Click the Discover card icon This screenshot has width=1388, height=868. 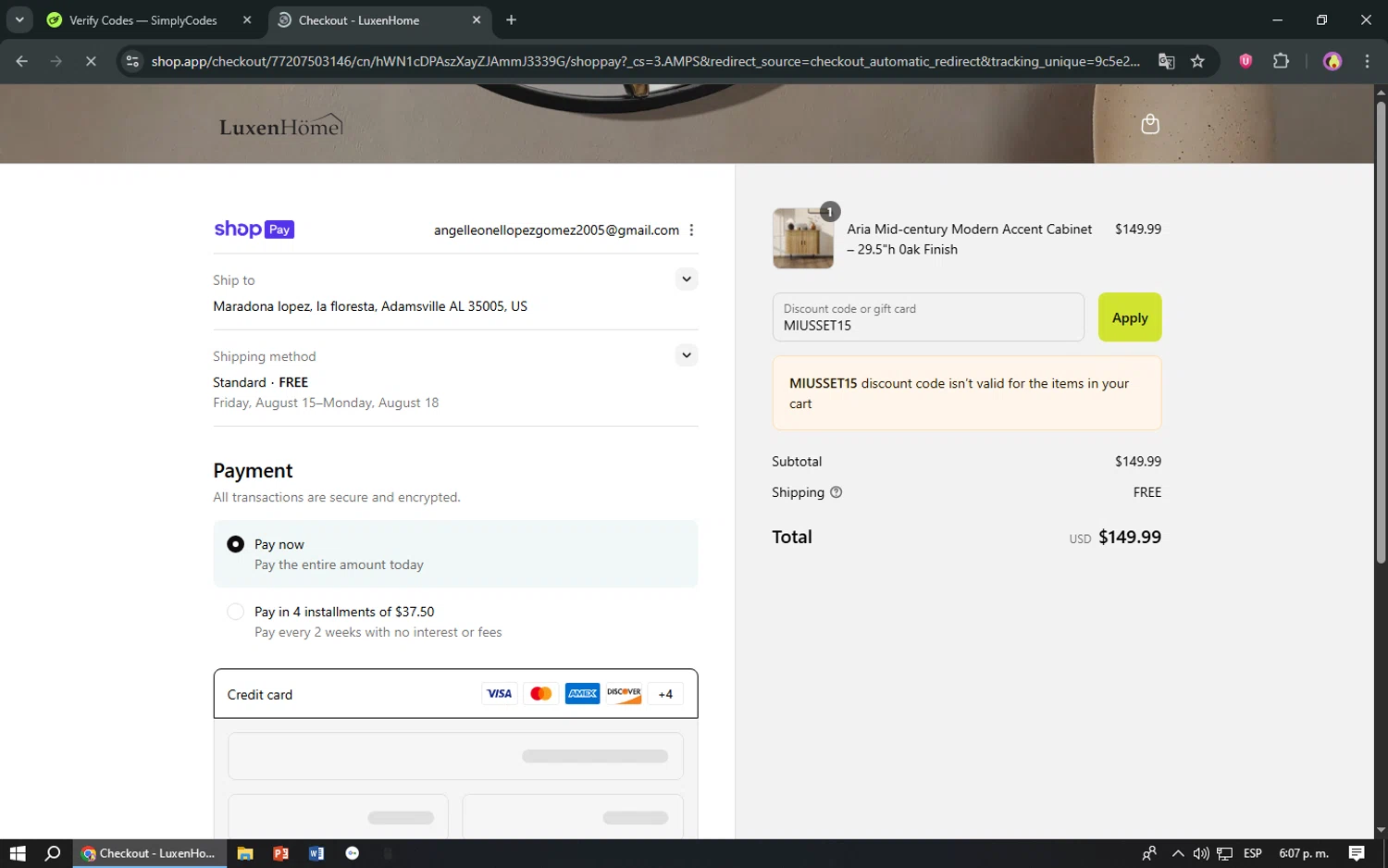coord(624,694)
